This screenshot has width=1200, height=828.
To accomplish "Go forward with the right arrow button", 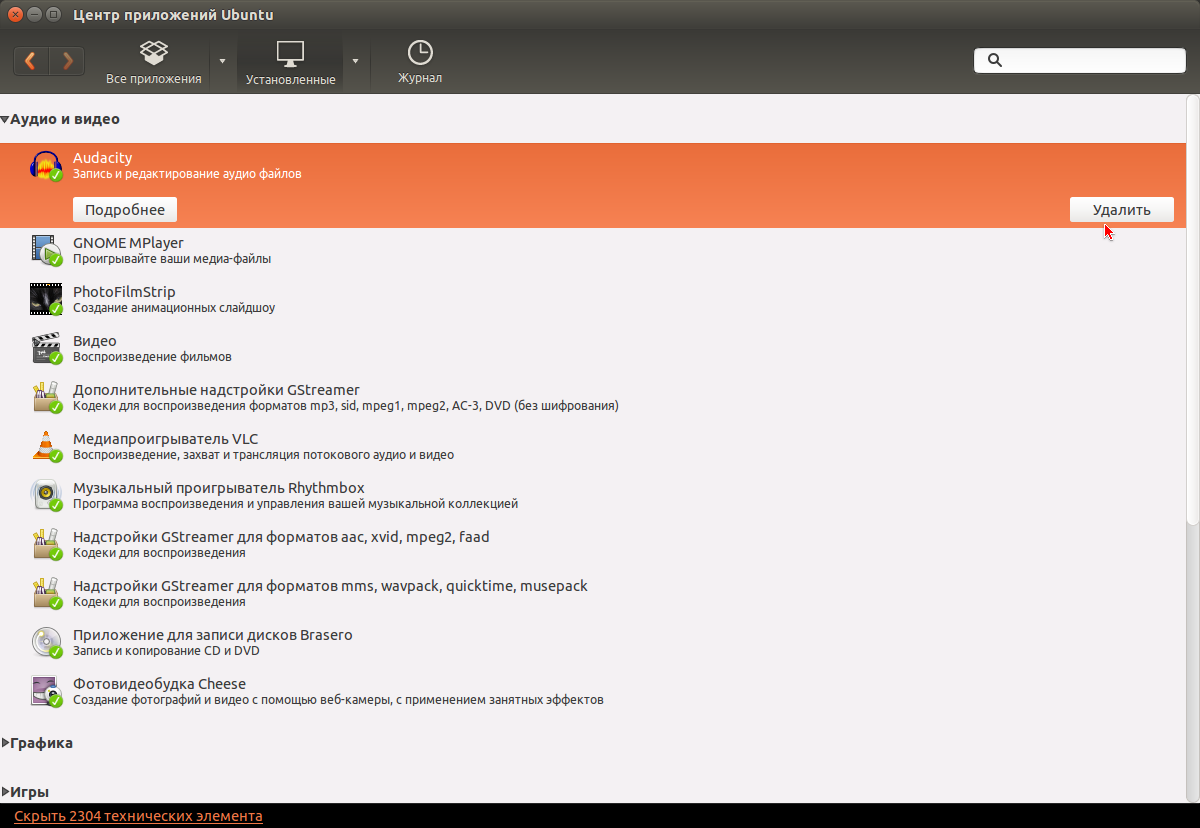I will coord(67,61).
